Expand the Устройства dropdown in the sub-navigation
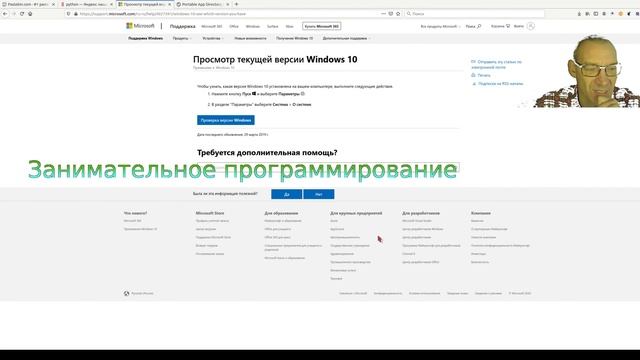The height and width of the screenshot is (360, 640). 213,38
